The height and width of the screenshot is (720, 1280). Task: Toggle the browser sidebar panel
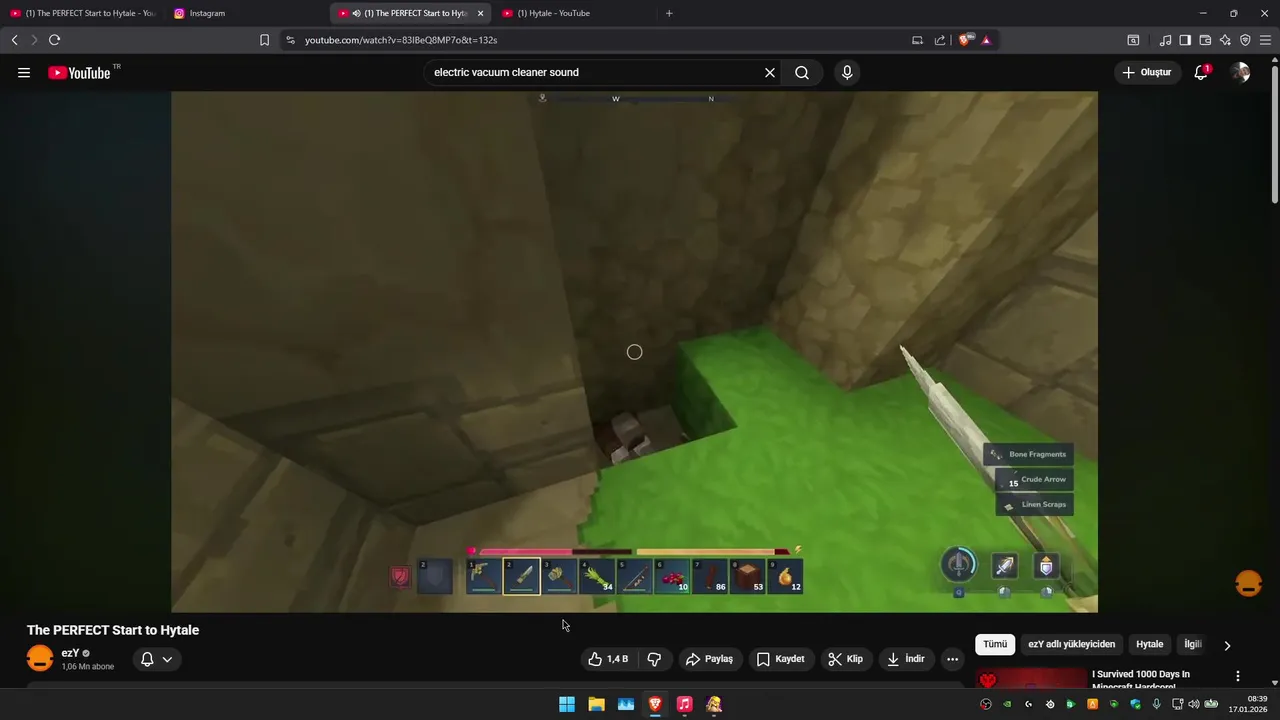[1185, 40]
